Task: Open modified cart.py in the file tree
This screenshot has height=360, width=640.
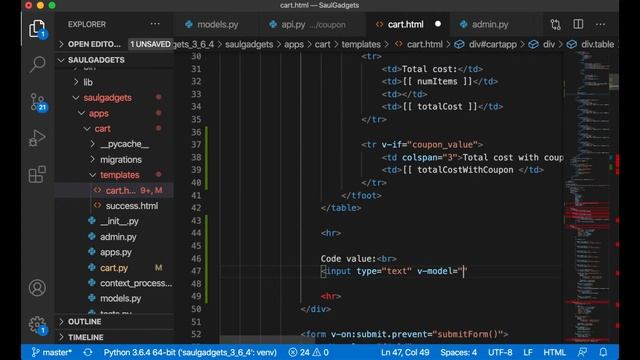Action: tap(114, 268)
